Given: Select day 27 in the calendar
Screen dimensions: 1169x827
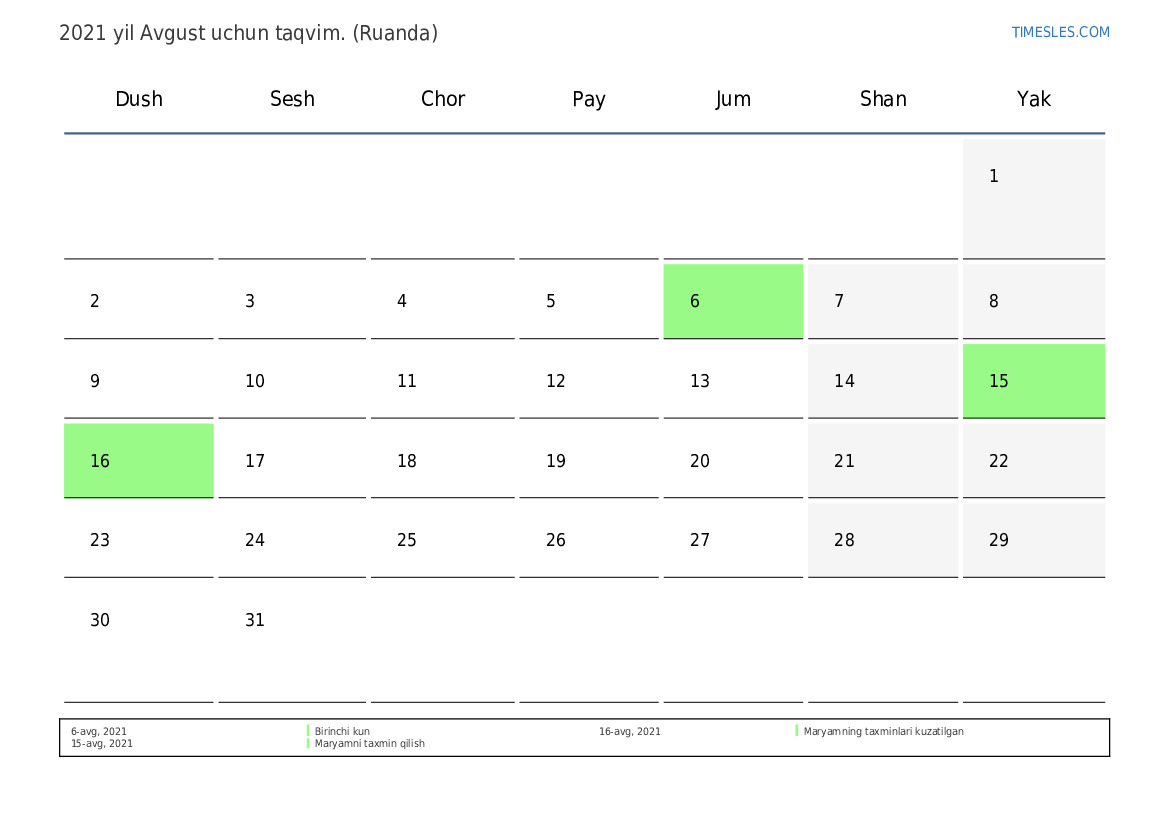Looking at the screenshot, I should tap(734, 540).
